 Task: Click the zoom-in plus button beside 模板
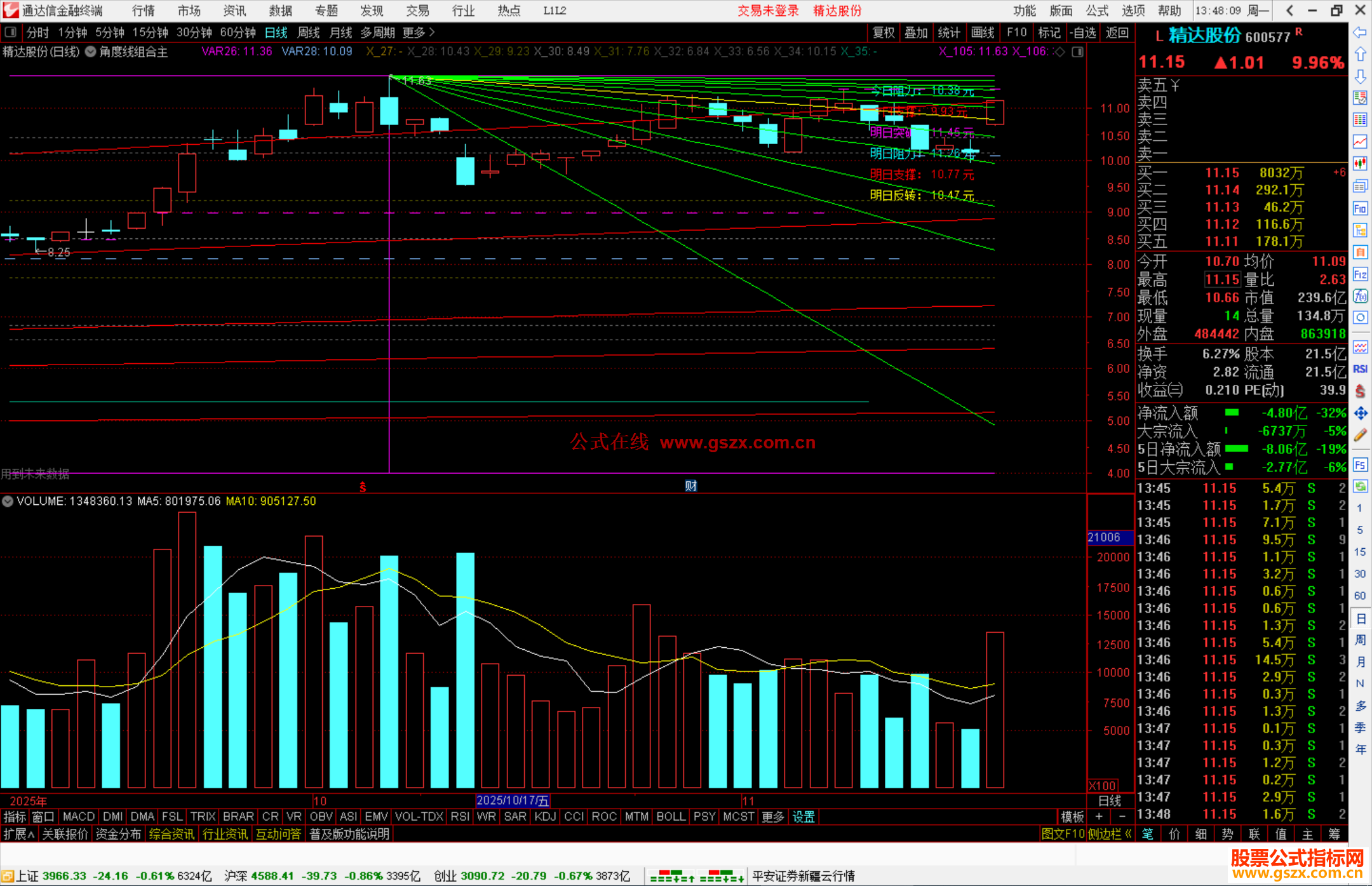click(x=1099, y=817)
